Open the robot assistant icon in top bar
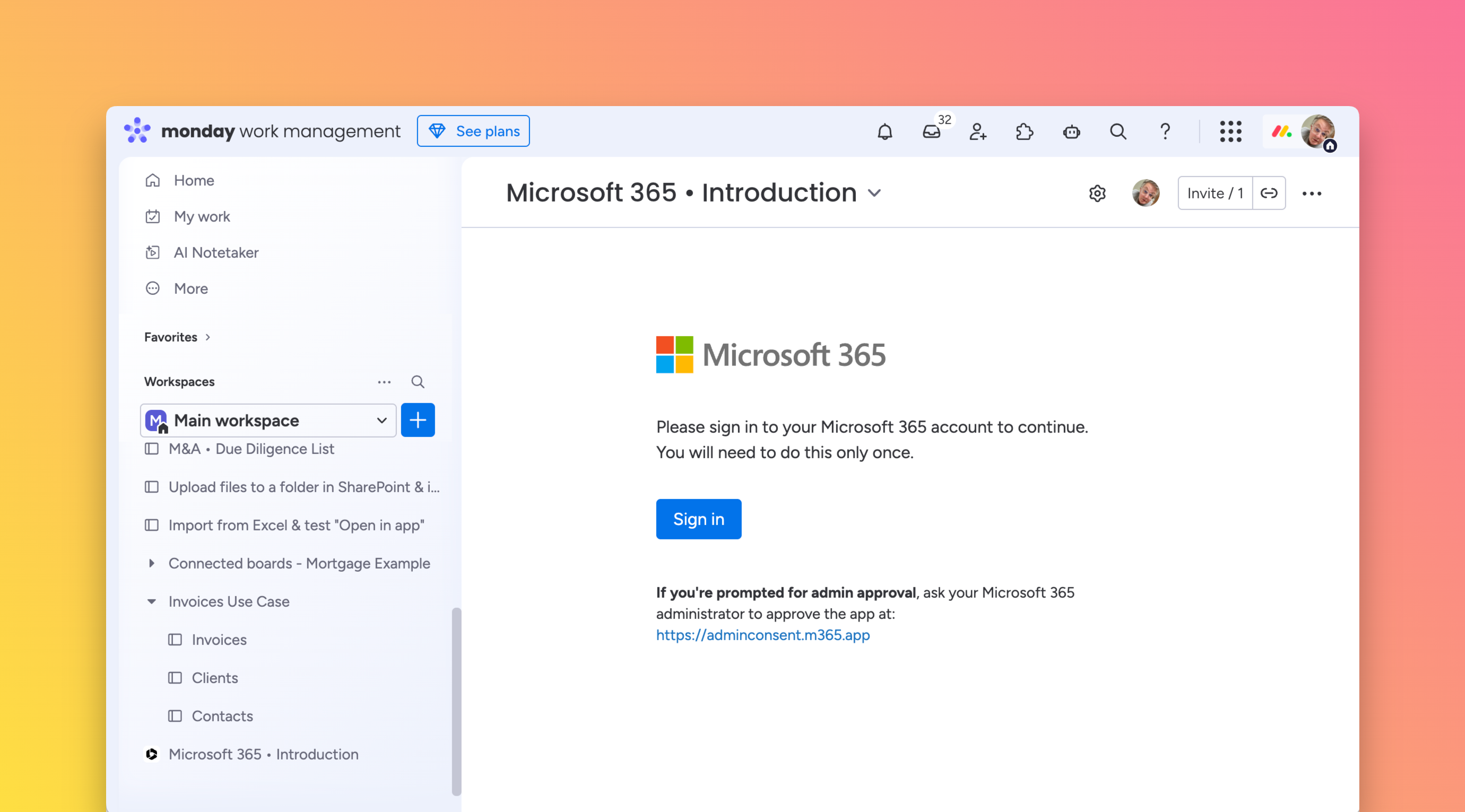This screenshot has height=812, width=1465. click(x=1071, y=132)
